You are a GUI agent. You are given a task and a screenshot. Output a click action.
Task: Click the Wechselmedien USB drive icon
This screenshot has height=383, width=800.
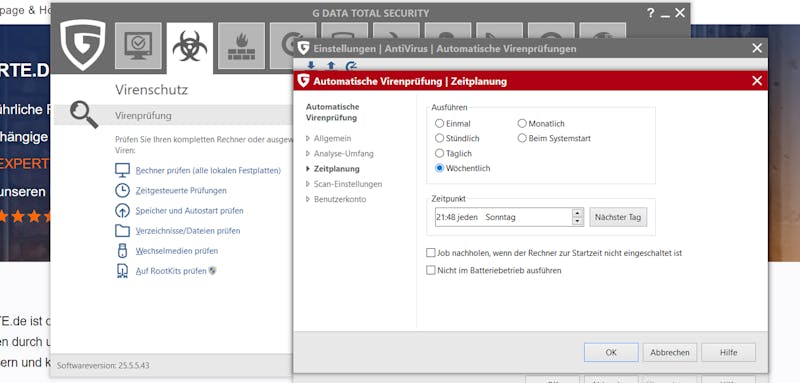click(122, 251)
